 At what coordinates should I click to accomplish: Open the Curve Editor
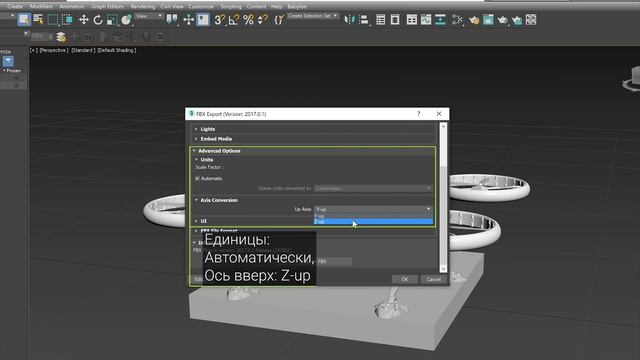(426, 20)
